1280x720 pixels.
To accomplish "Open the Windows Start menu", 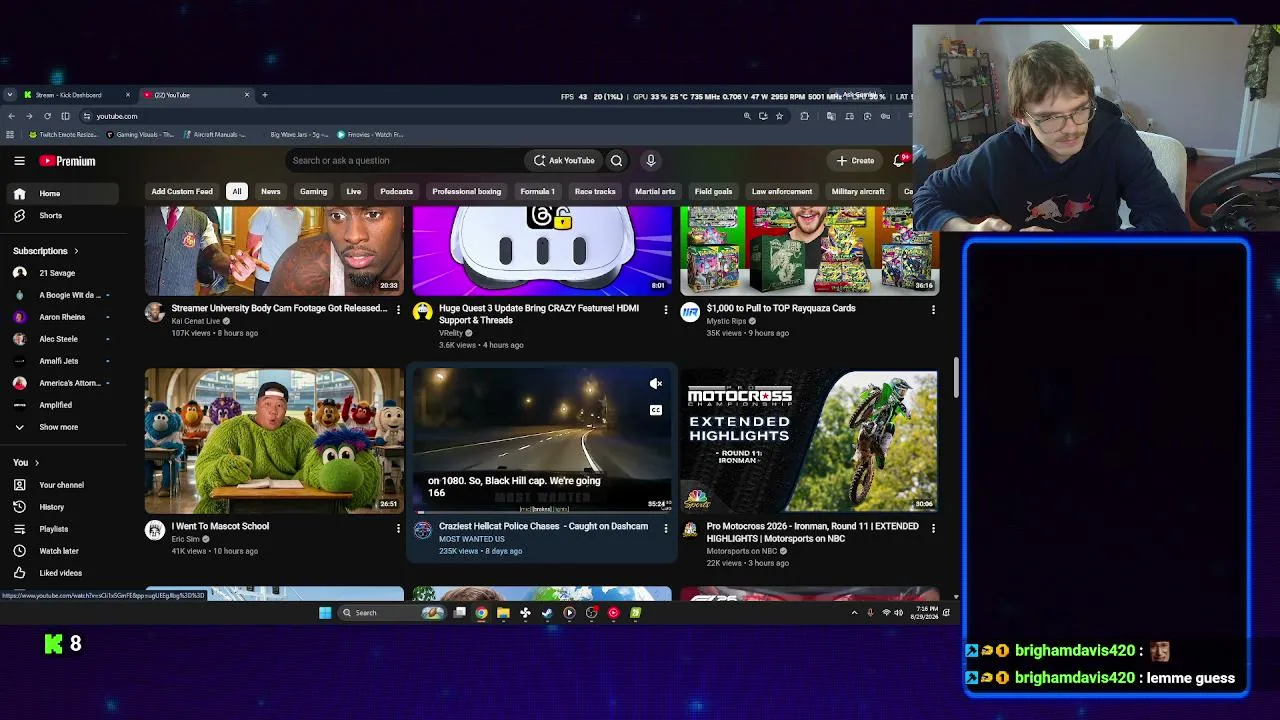I will [325, 613].
